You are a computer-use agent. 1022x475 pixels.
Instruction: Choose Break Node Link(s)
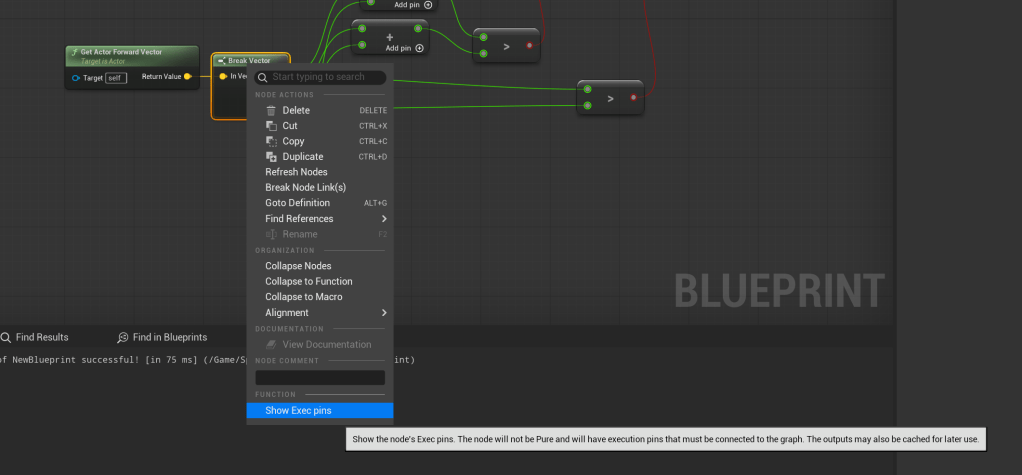point(305,188)
